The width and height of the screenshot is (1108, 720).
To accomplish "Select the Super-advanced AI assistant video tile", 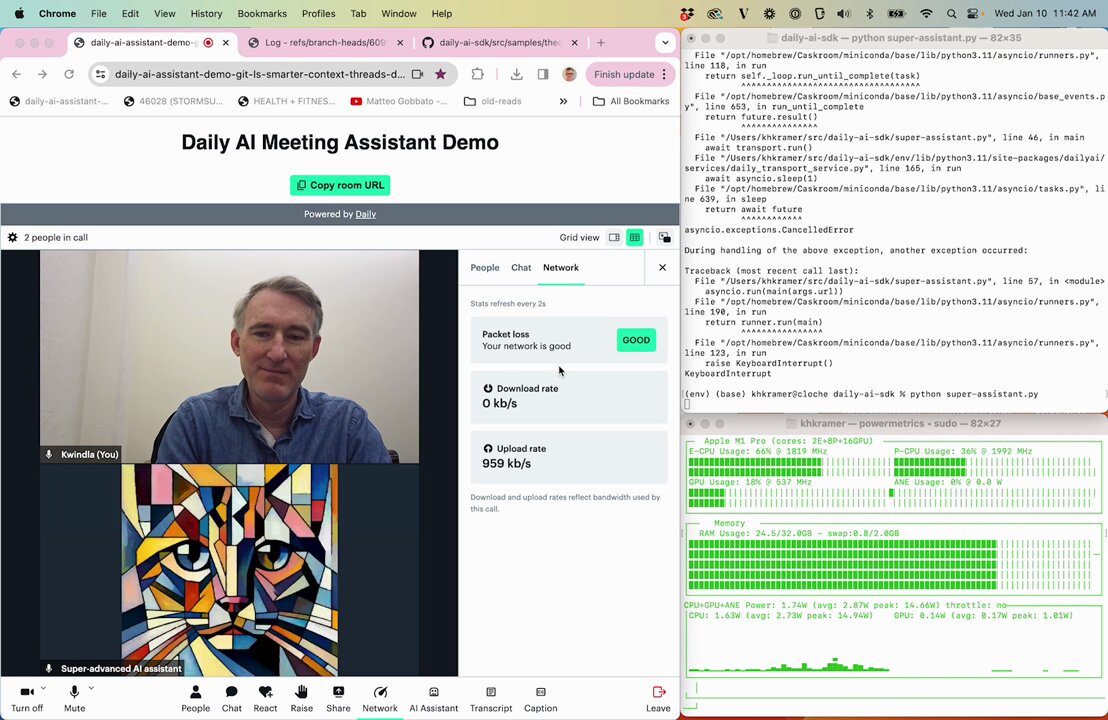I will tap(230, 569).
